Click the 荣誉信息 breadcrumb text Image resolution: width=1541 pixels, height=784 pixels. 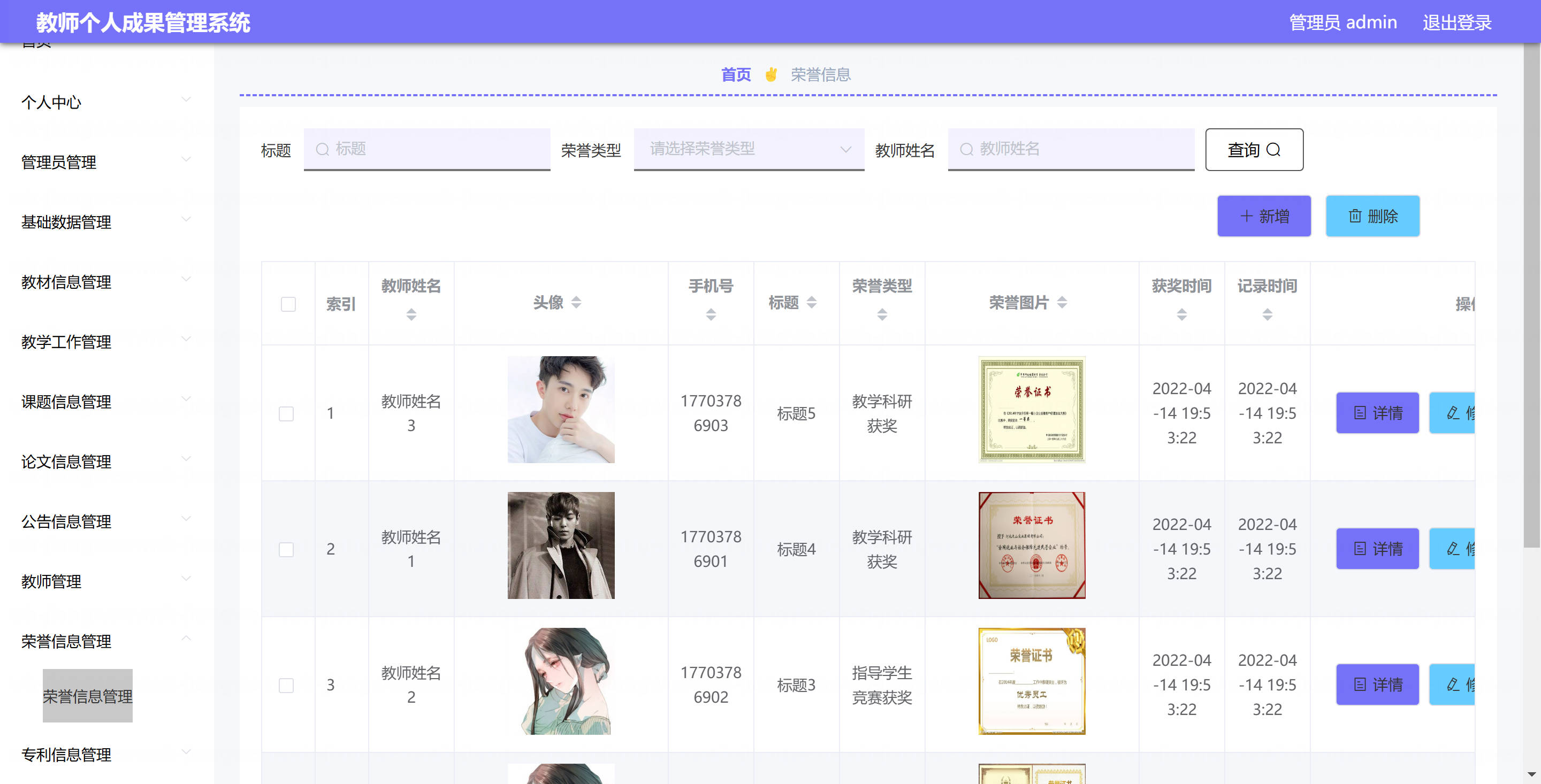[x=821, y=75]
